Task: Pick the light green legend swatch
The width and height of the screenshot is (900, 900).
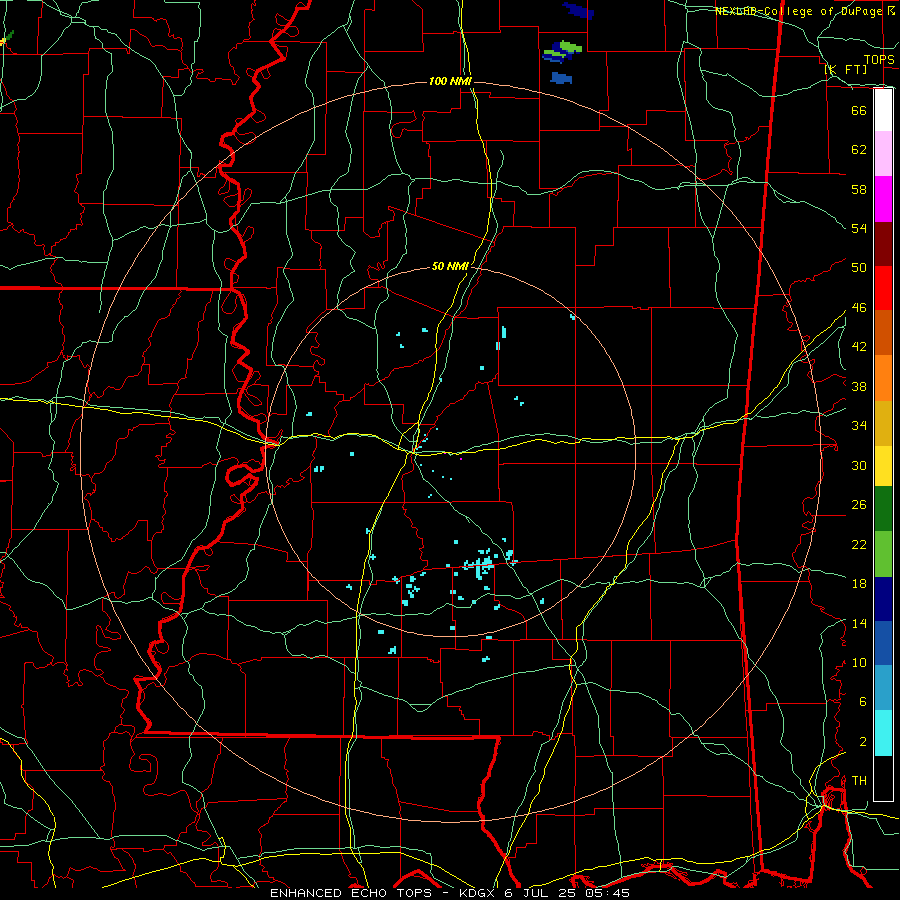Action: click(x=883, y=554)
